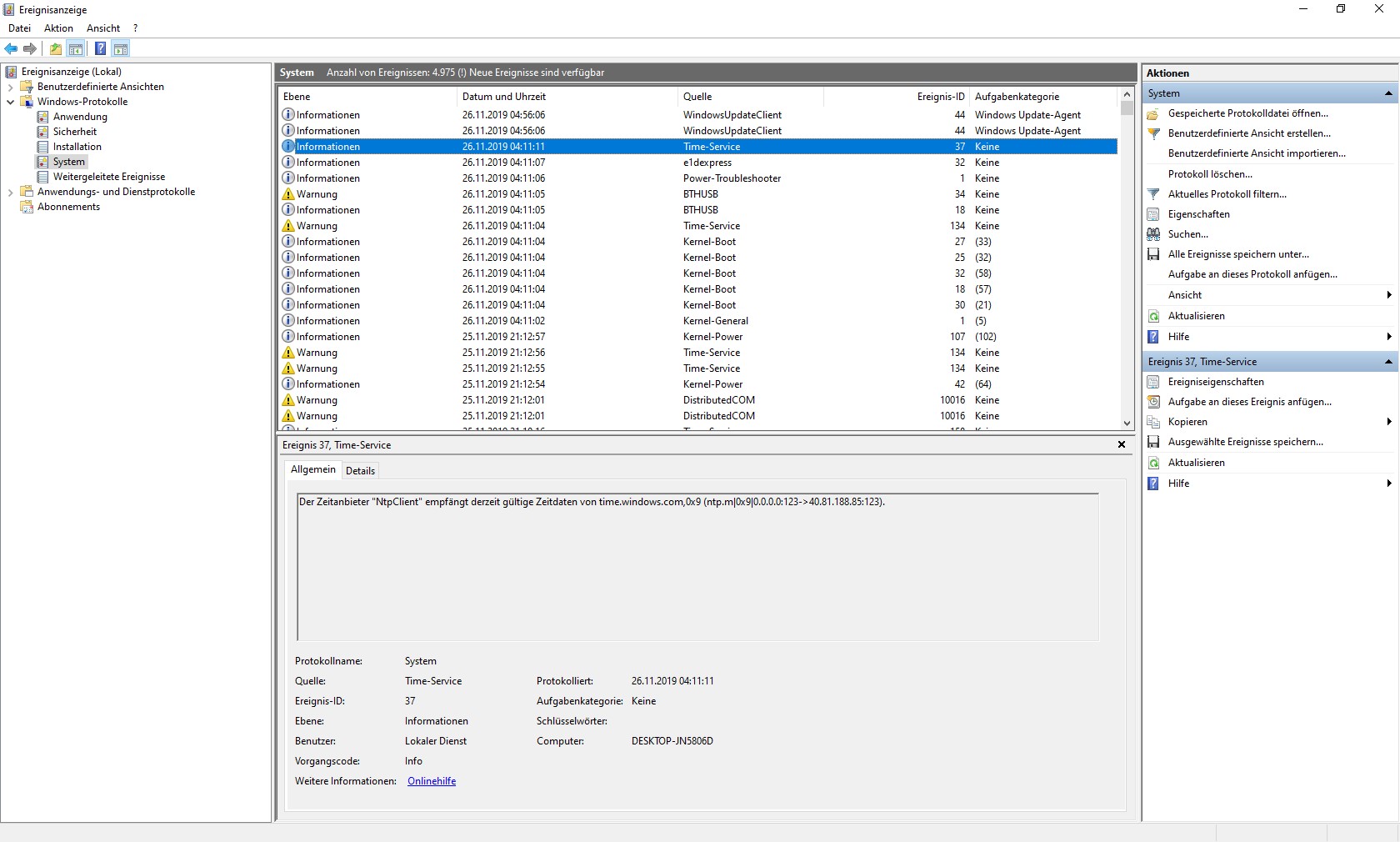
Task: Click Protokoll löschen... in Aktionen
Action: 1210,174
